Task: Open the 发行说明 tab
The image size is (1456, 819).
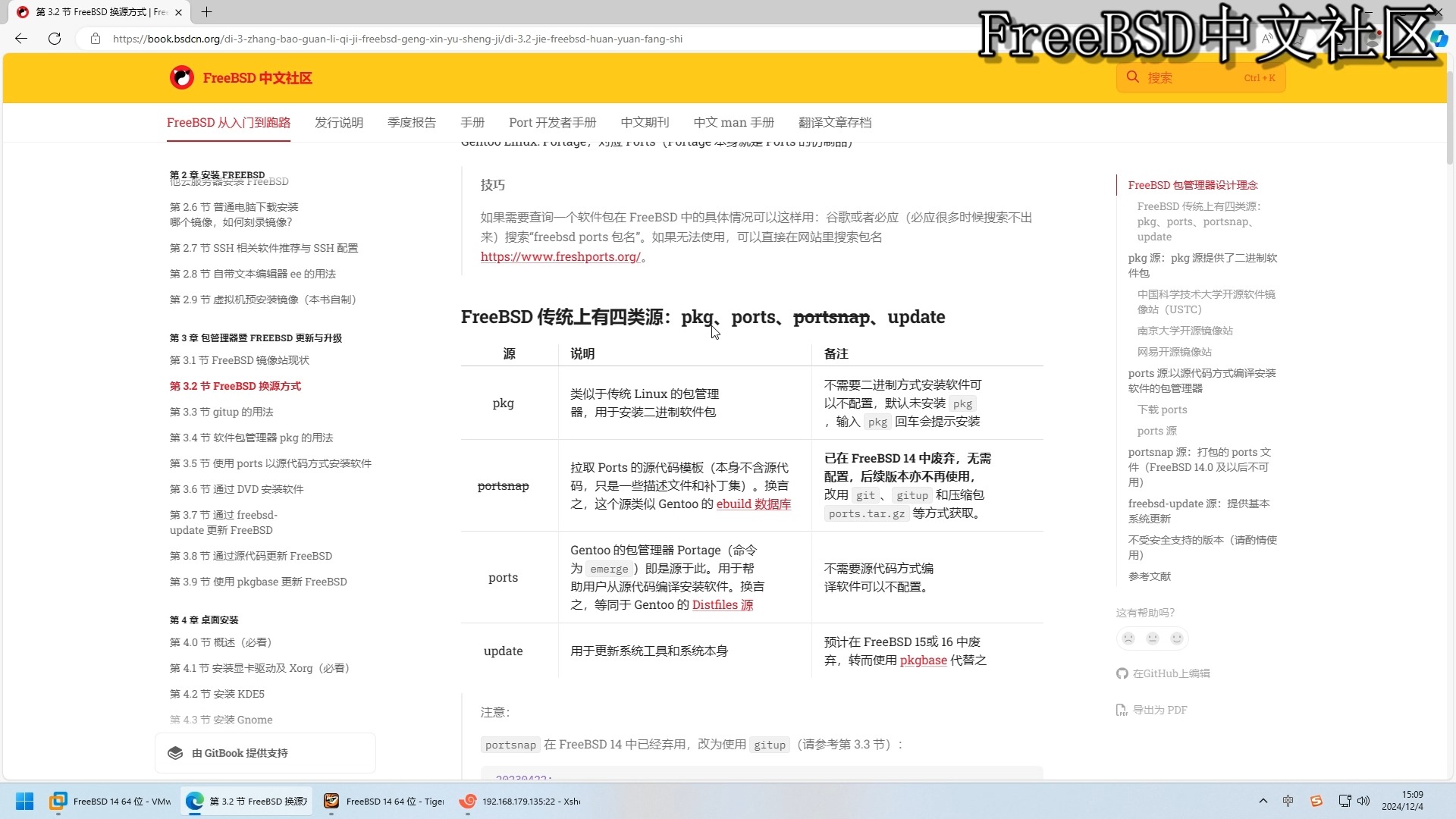Action: (x=339, y=122)
